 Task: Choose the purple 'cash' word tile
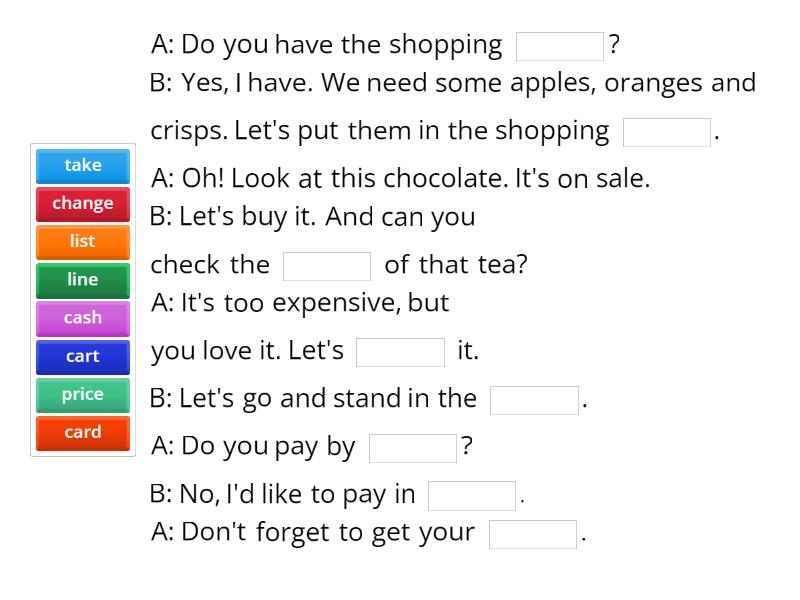pyautogui.click(x=83, y=318)
